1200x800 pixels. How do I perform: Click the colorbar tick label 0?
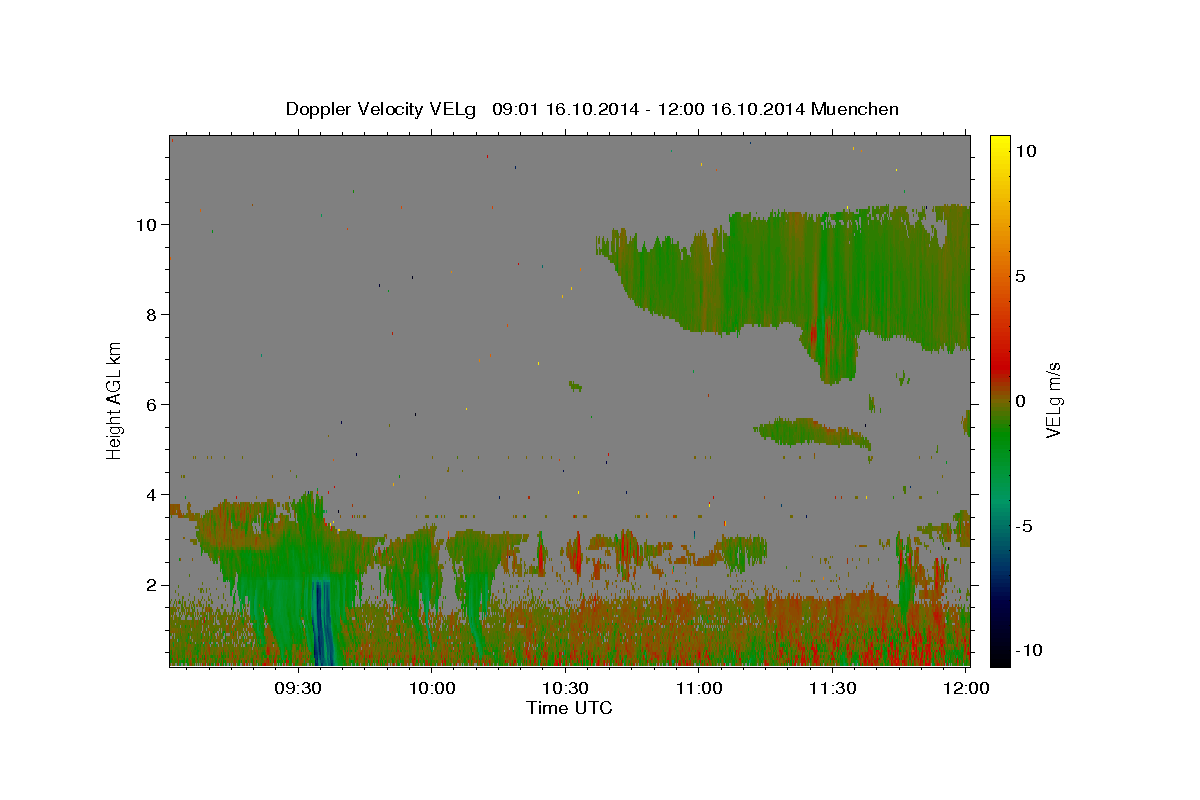1020,401
